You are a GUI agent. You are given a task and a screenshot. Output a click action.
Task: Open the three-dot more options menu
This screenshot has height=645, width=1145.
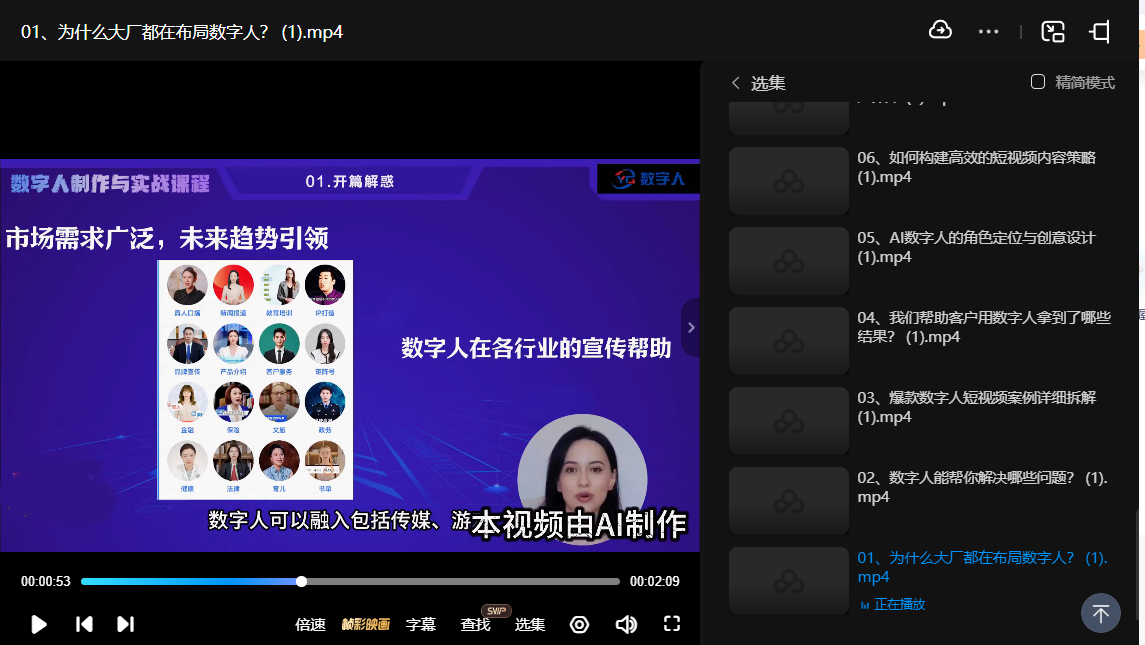click(x=989, y=31)
